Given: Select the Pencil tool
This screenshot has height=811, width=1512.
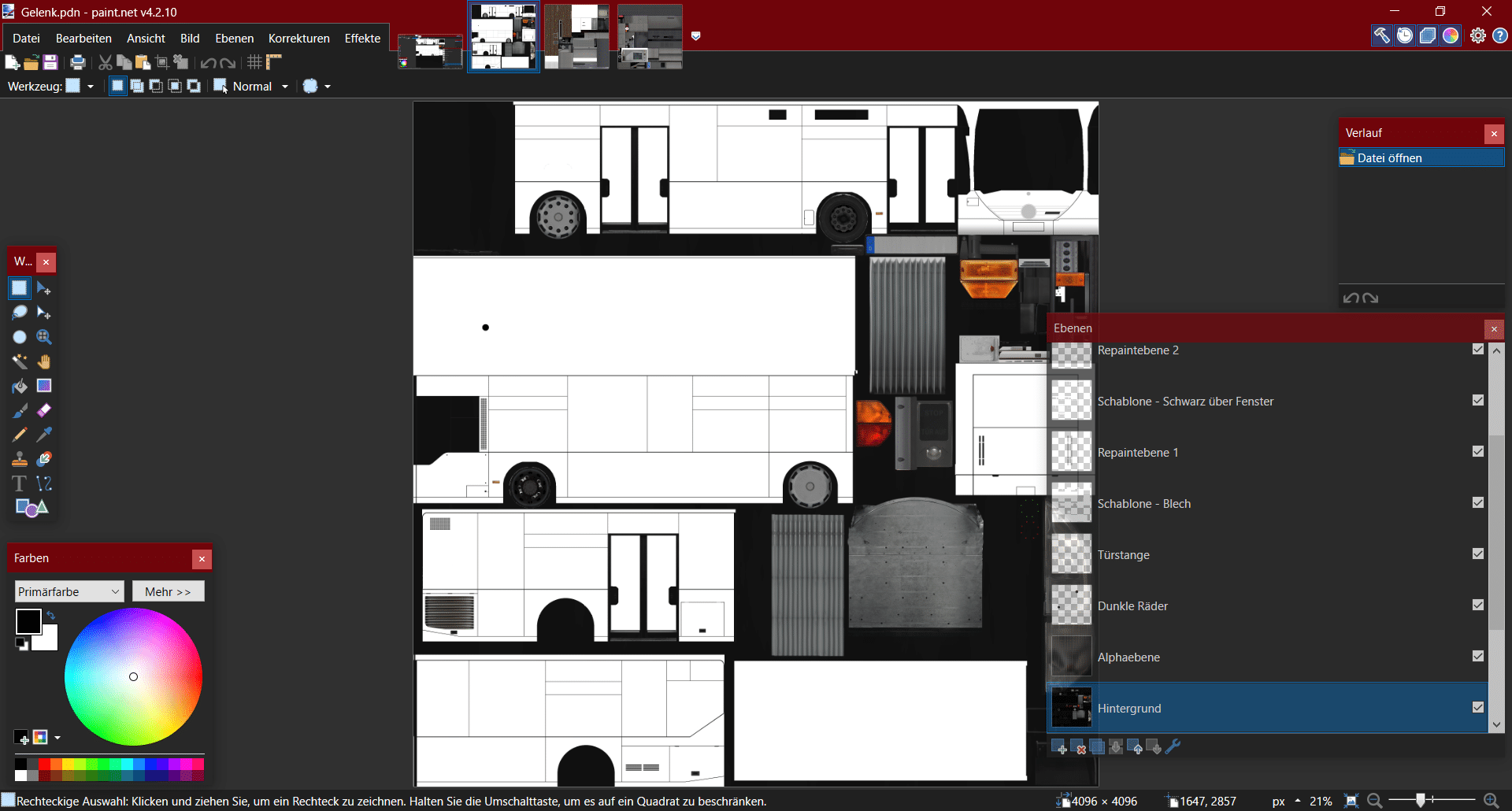Looking at the screenshot, I should click(x=20, y=435).
